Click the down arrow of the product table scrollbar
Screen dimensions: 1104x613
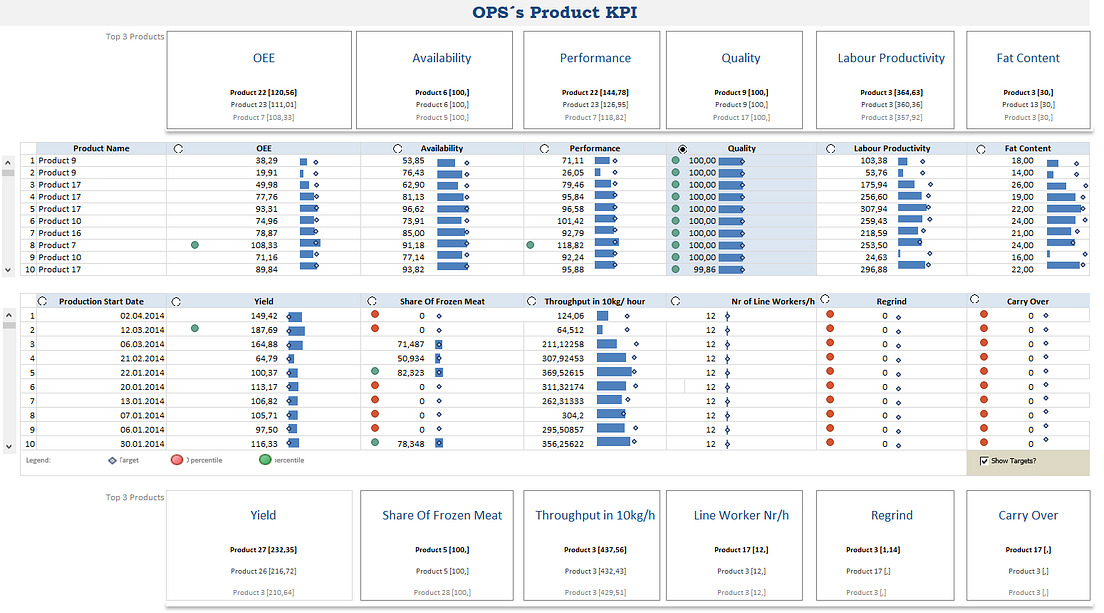point(8,270)
